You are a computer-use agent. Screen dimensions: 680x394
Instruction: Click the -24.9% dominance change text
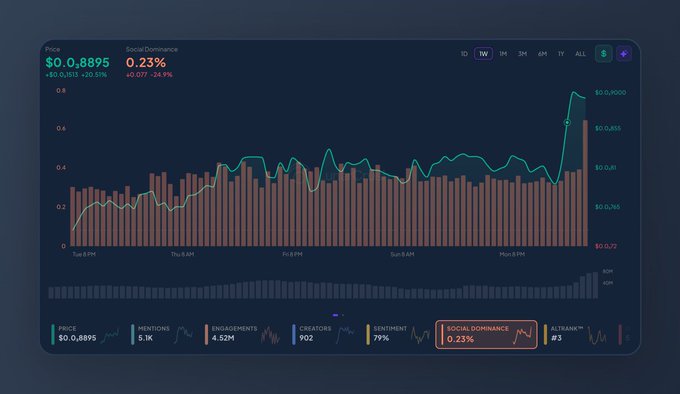coord(161,75)
